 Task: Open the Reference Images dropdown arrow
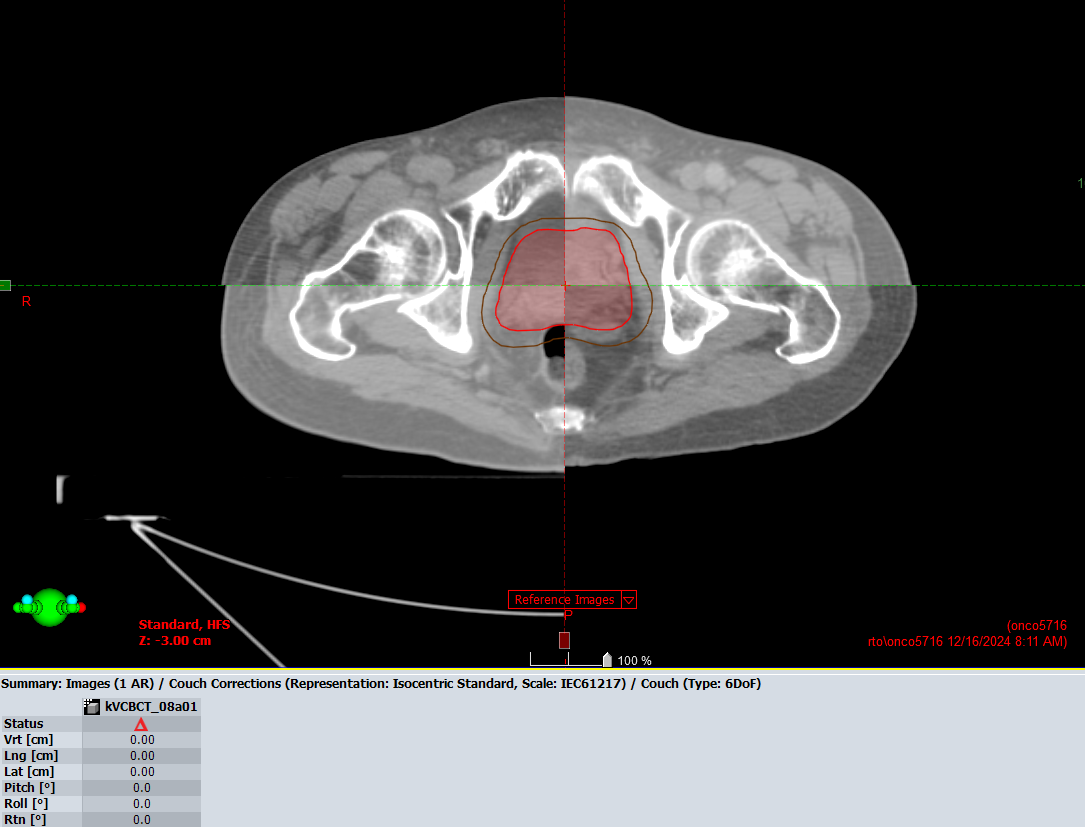[629, 600]
